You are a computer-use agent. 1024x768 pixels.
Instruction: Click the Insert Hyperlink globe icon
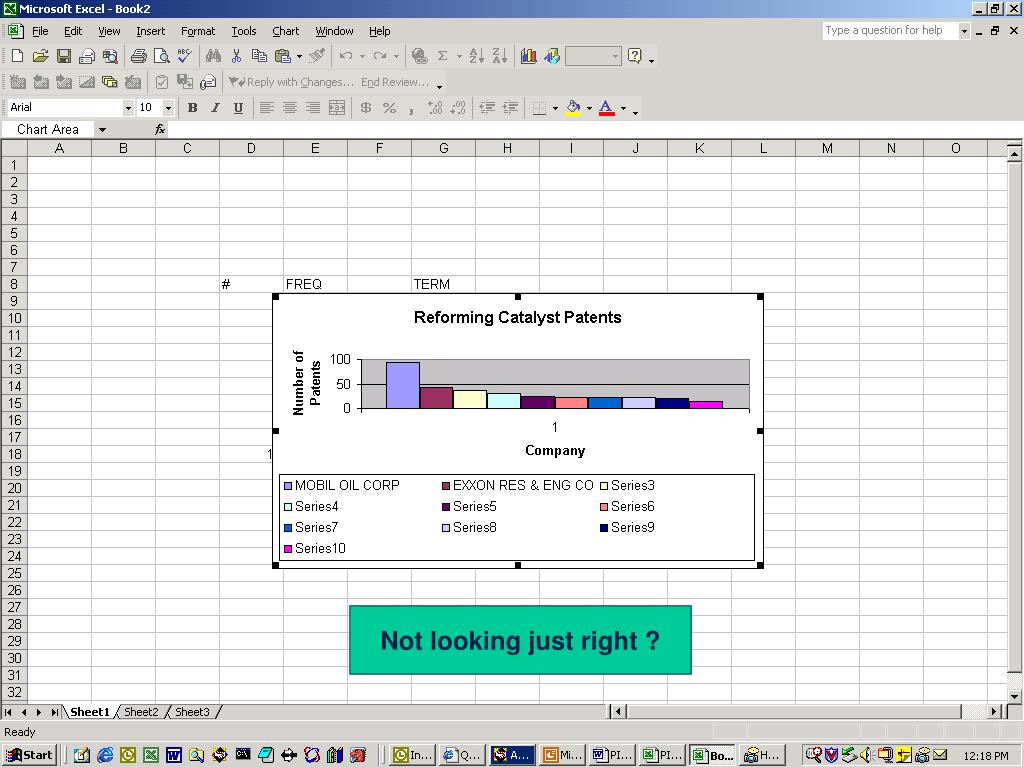pyautogui.click(x=419, y=56)
